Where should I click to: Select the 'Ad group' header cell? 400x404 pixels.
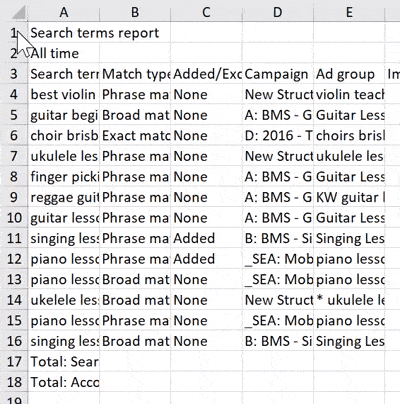349,74
